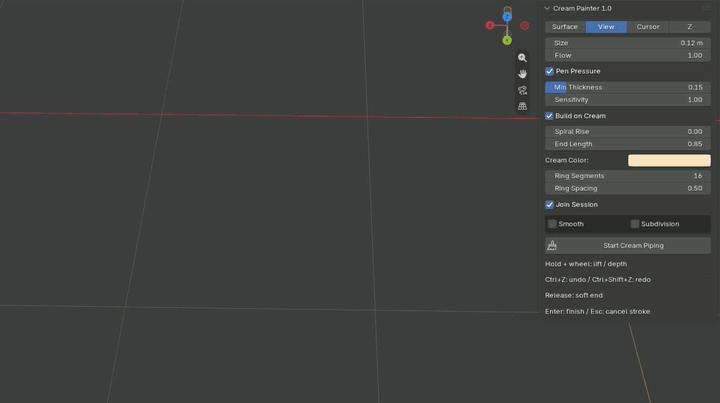
Task: Disable the Pen Pressure checkbox
Action: [x=549, y=71]
